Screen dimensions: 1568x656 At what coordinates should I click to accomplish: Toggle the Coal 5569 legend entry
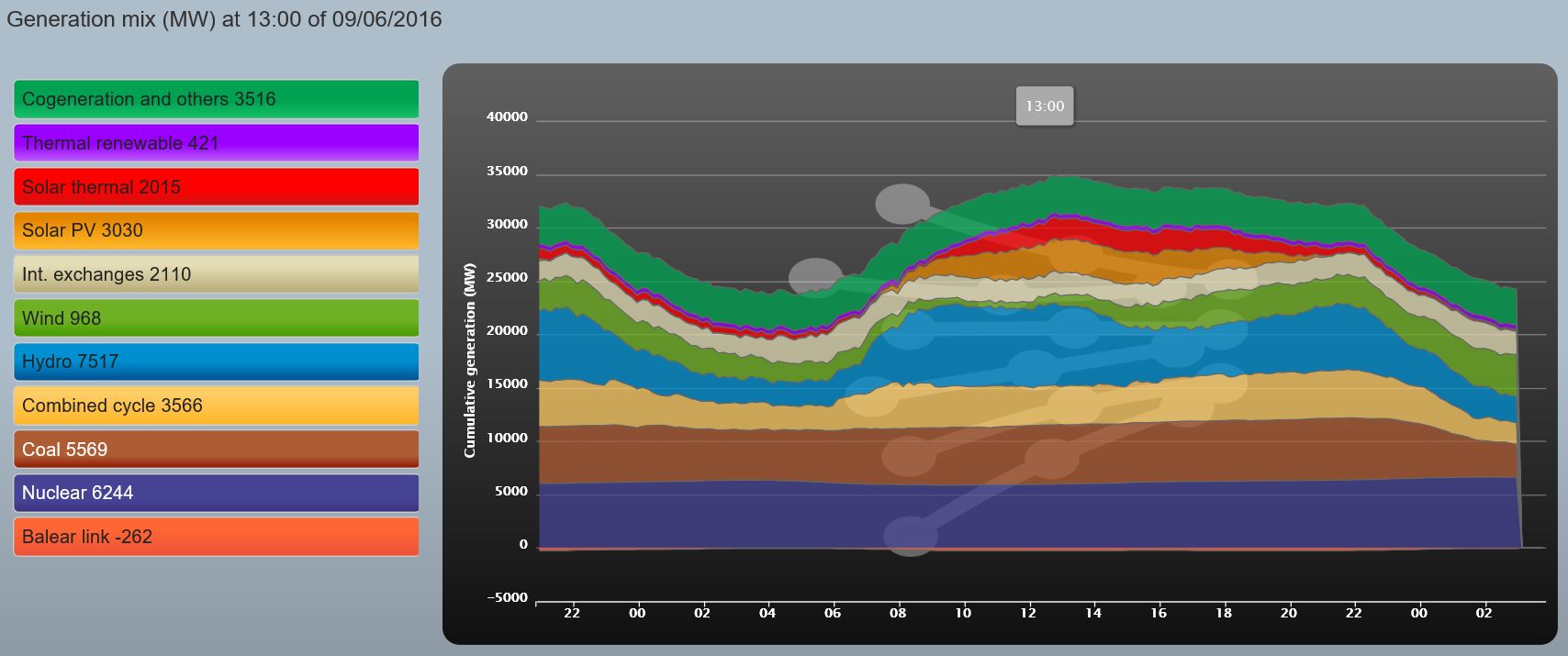pos(216,450)
